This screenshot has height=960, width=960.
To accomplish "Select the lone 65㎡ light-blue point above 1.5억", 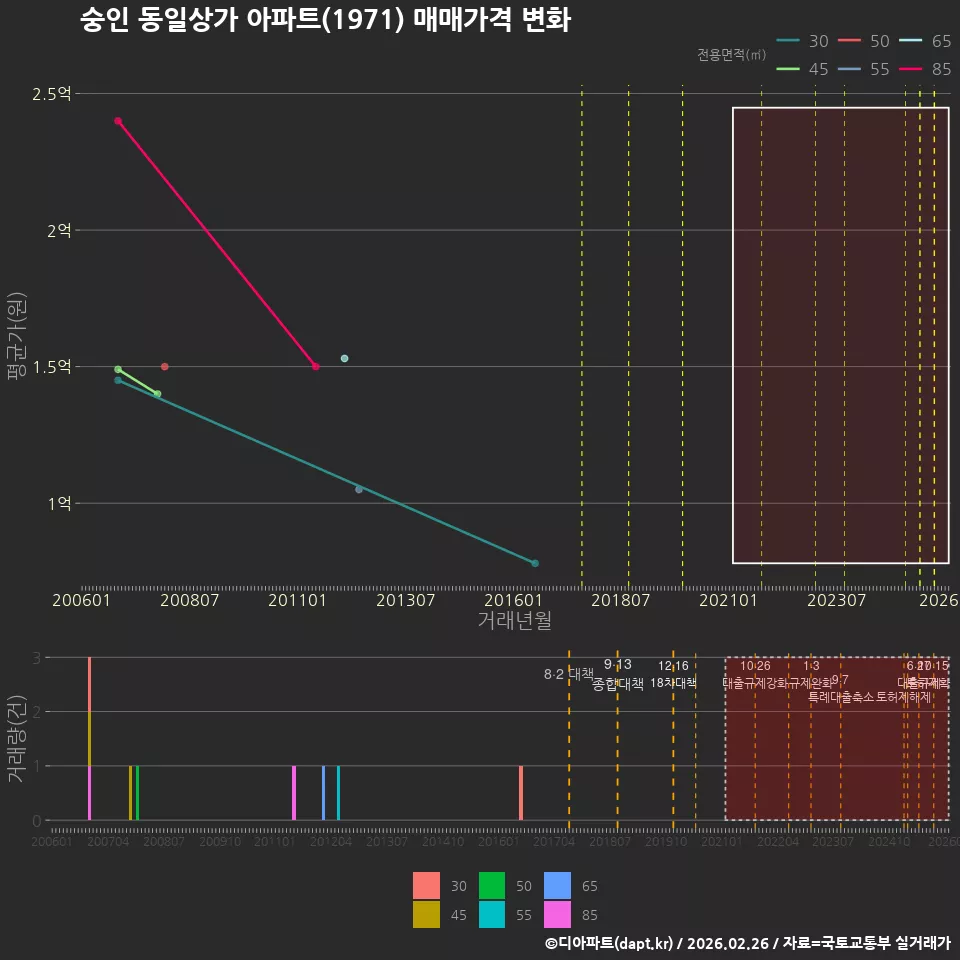I will (344, 358).
